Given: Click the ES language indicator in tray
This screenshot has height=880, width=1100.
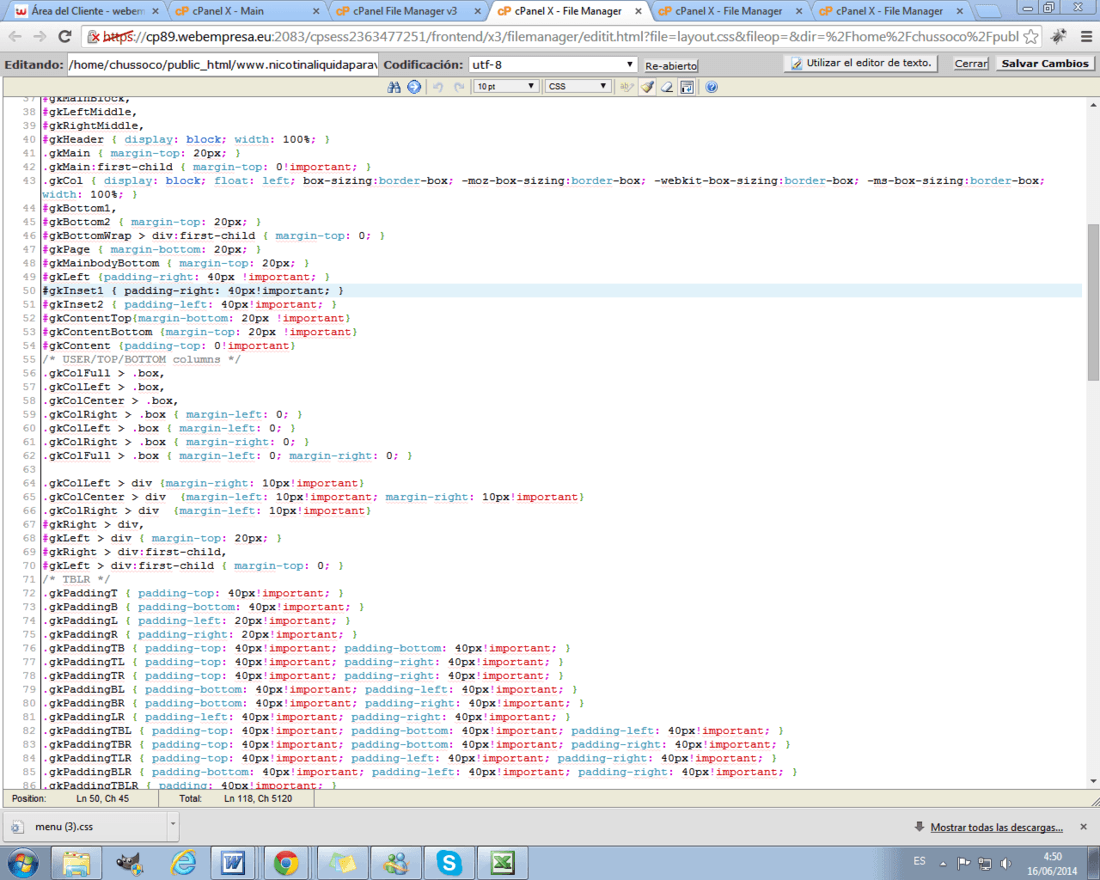Looking at the screenshot, I should 920,860.
